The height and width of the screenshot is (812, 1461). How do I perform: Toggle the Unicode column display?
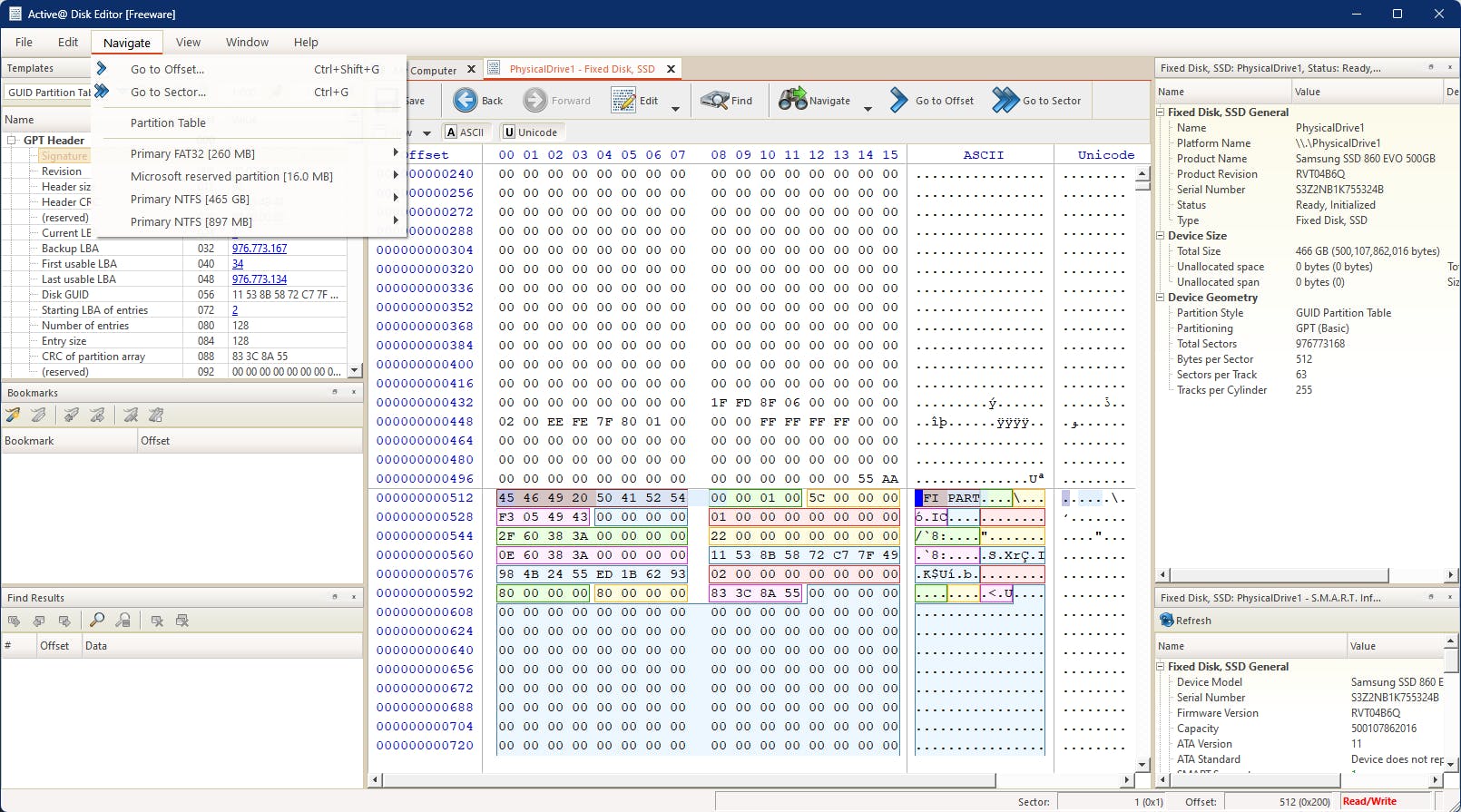coord(530,132)
